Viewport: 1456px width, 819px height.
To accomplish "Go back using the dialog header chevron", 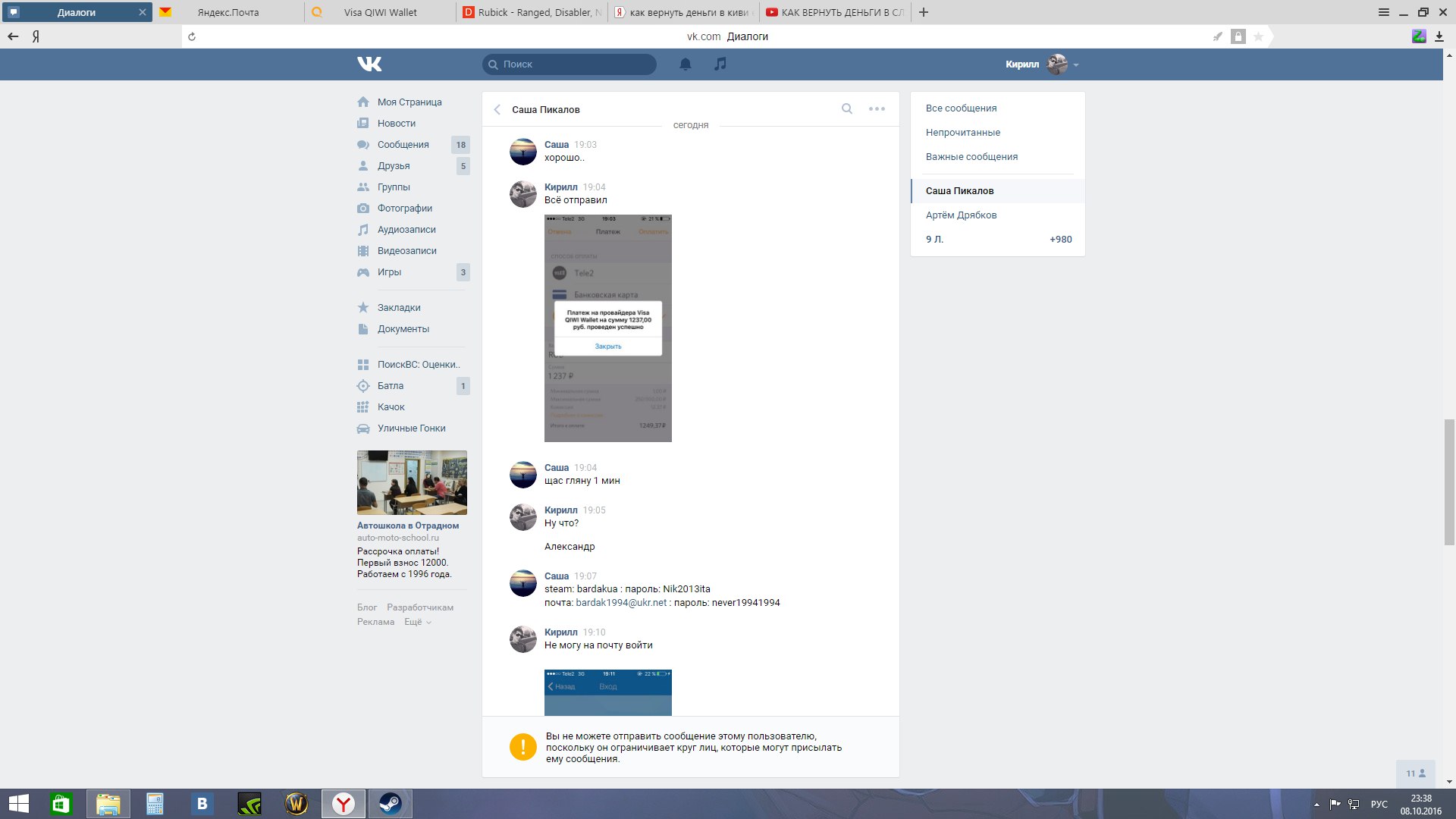I will click(497, 109).
